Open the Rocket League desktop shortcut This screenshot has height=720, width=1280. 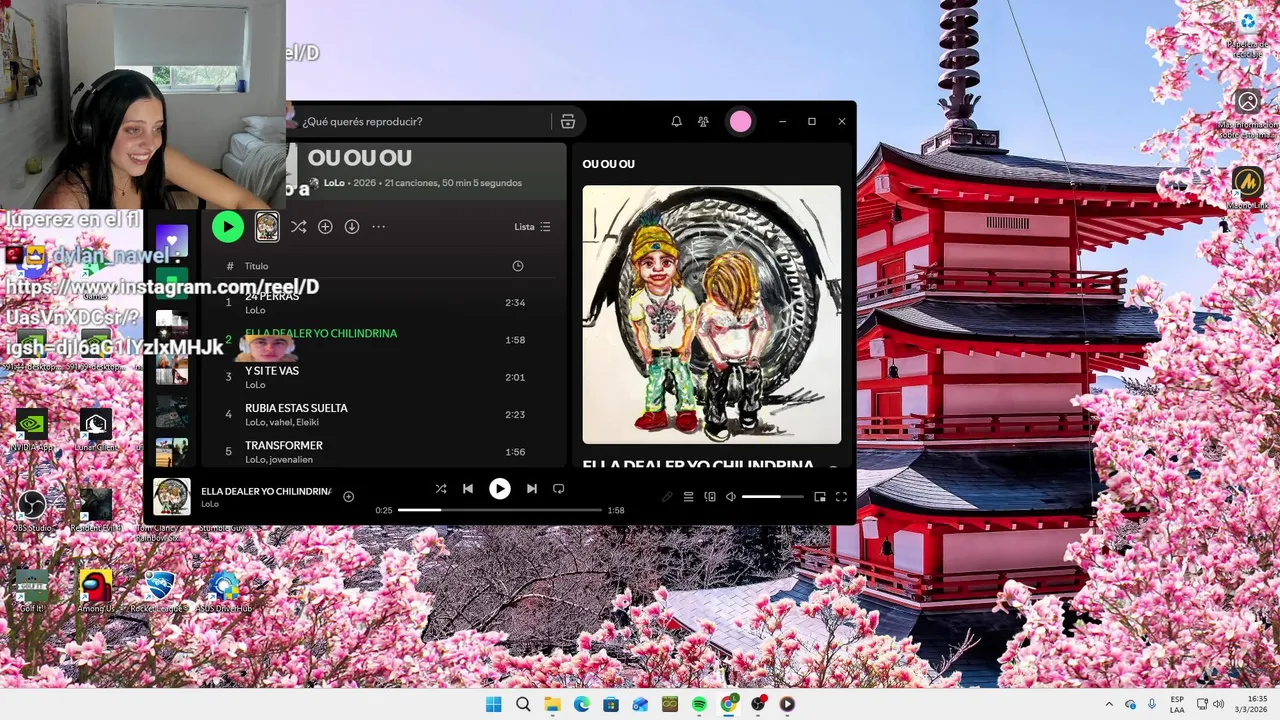pyautogui.click(x=160, y=591)
